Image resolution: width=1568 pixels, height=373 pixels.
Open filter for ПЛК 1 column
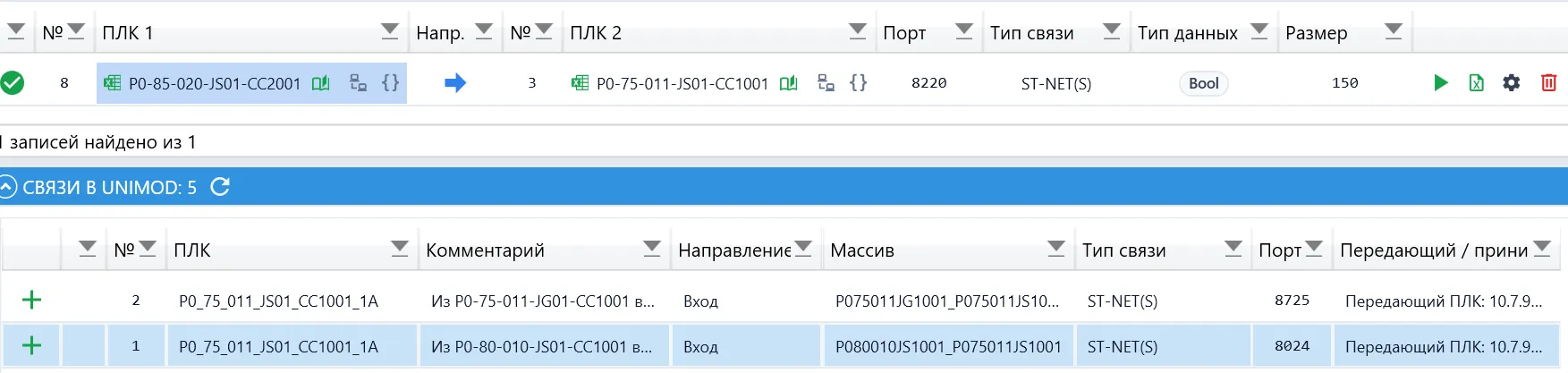click(x=390, y=32)
